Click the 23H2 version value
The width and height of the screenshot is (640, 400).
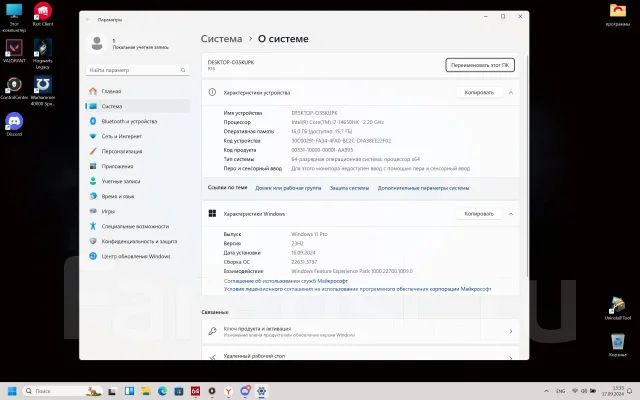pos(297,243)
